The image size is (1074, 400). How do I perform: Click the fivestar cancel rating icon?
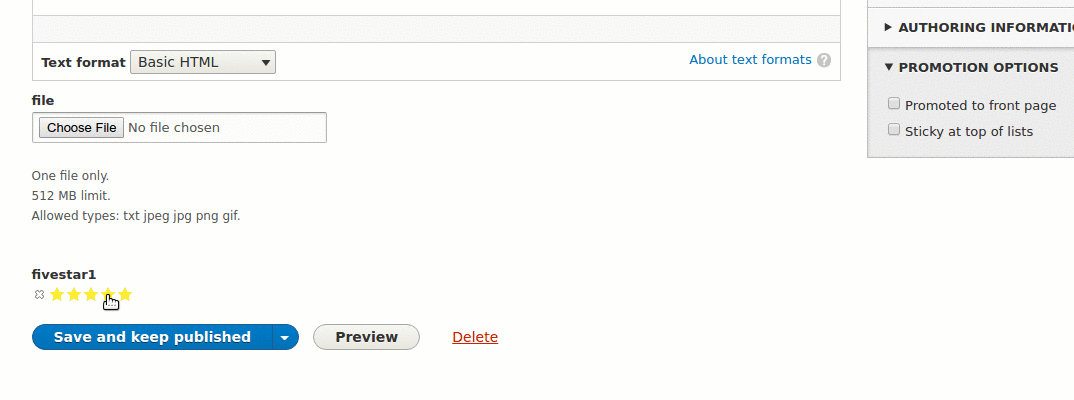tap(39, 295)
